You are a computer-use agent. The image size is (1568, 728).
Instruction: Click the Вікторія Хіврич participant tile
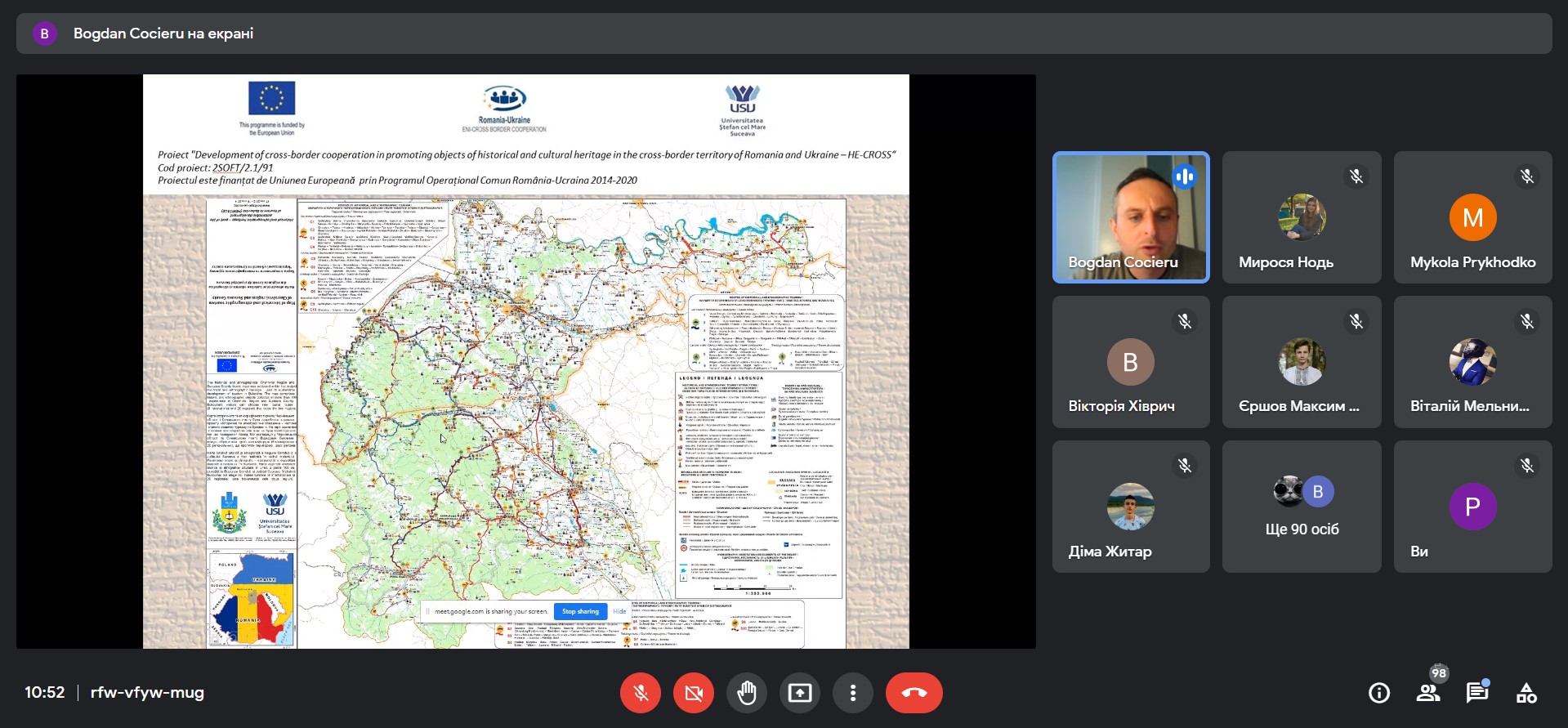pyautogui.click(x=1131, y=362)
